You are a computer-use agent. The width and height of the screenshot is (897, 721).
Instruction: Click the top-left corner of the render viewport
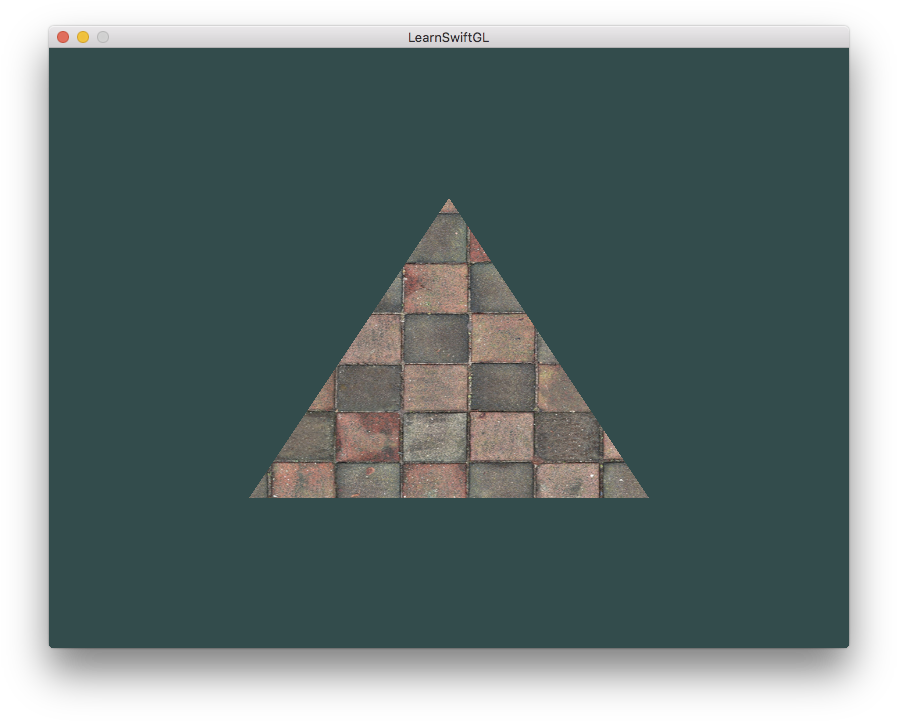[x=55, y=55]
